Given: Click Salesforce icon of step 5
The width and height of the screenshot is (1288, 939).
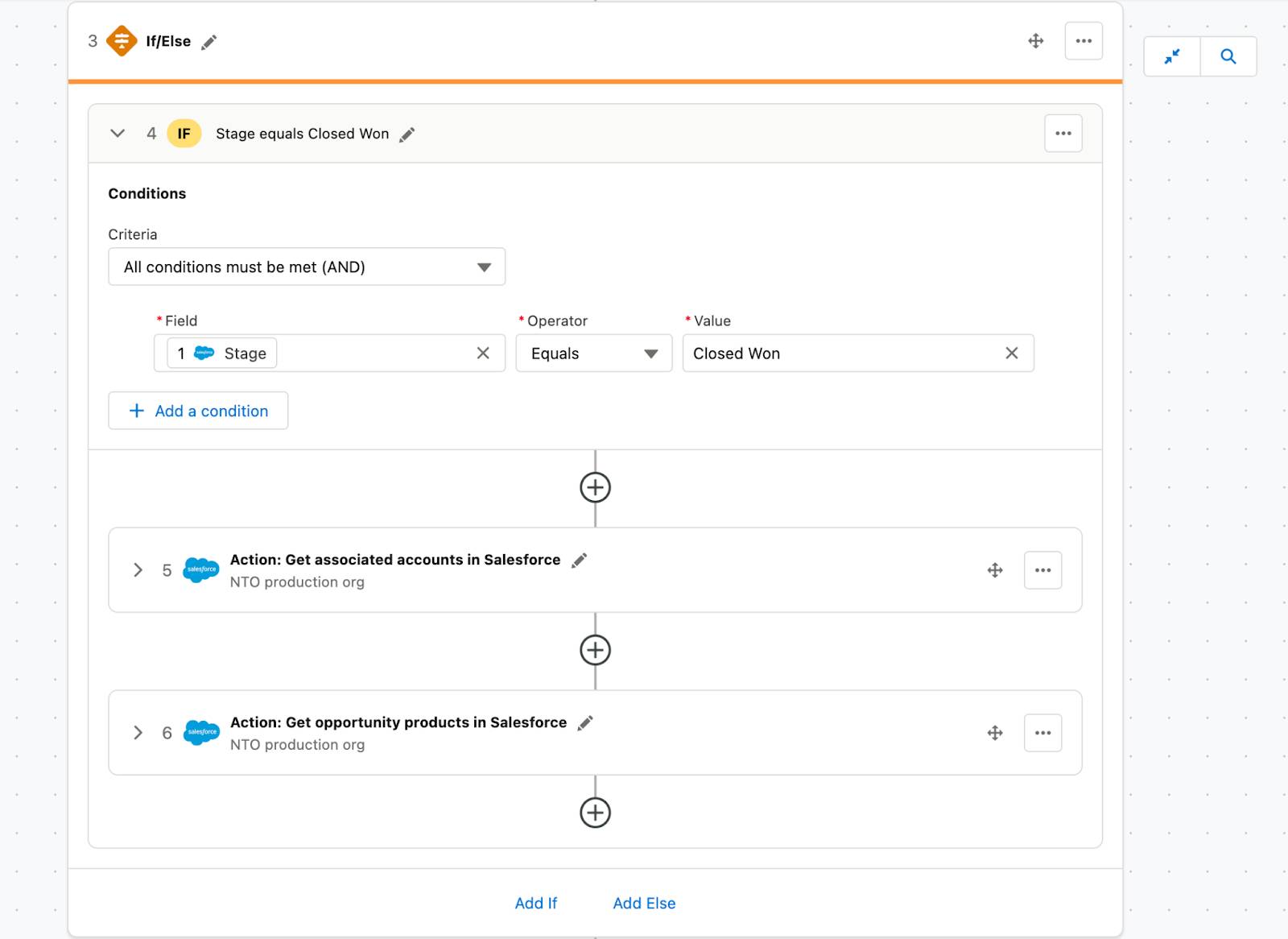Looking at the screenshot, I should (201, 570).
